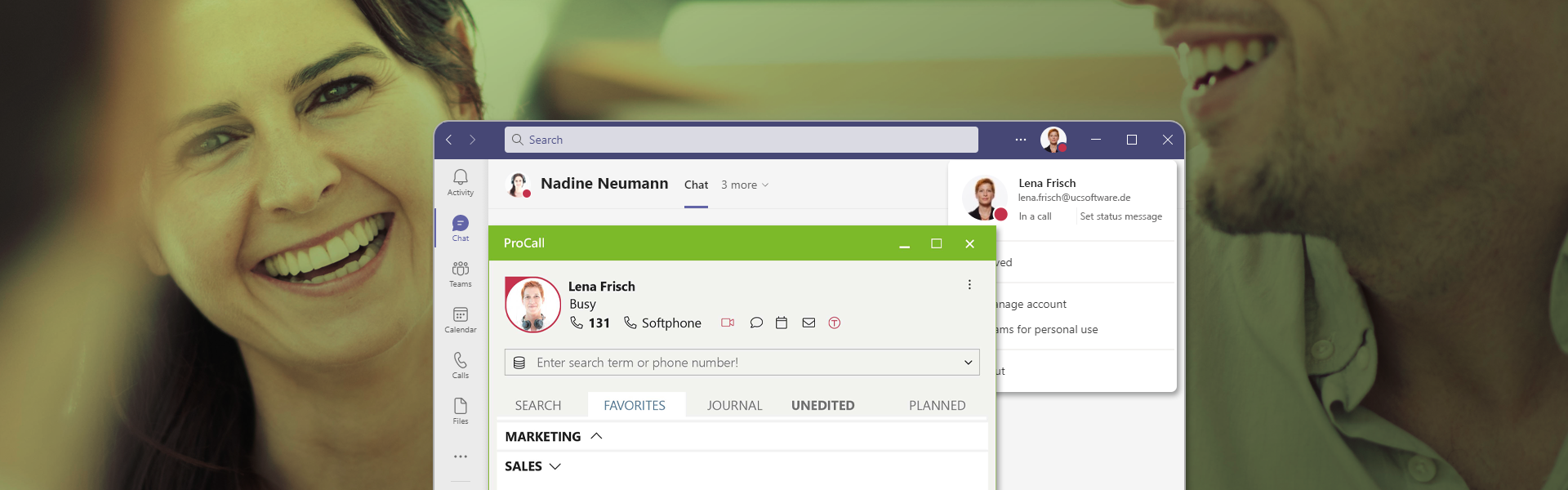Expand the 3 more tabs dropdown
The width and height of the screenshot is (1568, 490).
point(745,185)
